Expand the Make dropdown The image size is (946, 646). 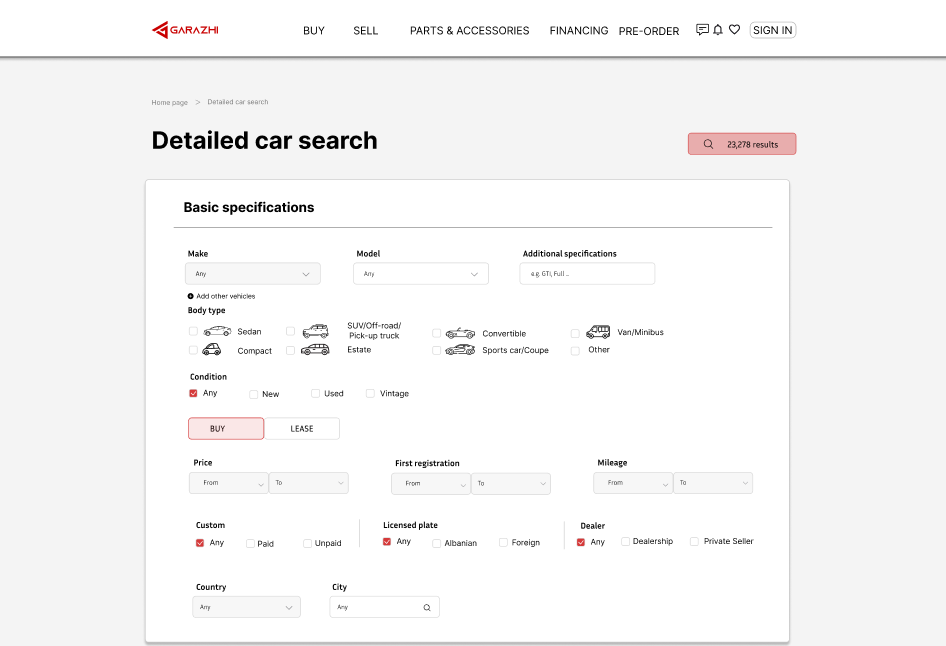pyautogui.click(x=253, y=274)
